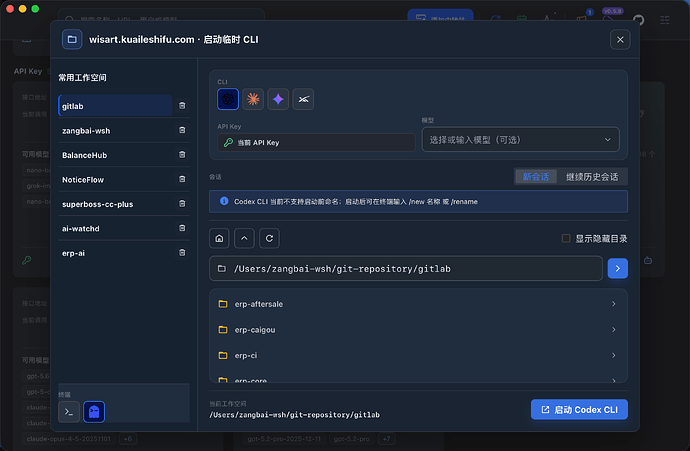690x451 pixels.
Task: Click the info icon in Codex notice
Action: click(224, 201)
